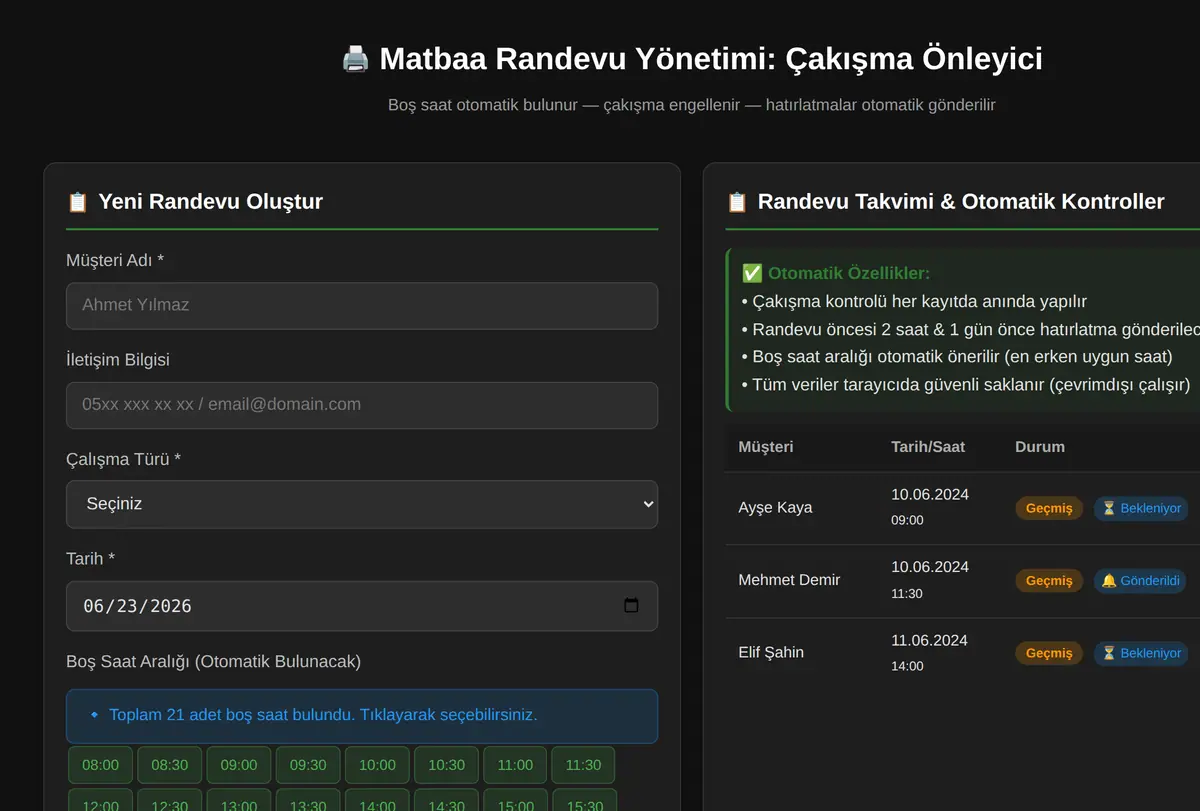1200x811 pixels.
Task: Click Geçmiş badge in Elif Şahin row
Action: [1049, 653]
